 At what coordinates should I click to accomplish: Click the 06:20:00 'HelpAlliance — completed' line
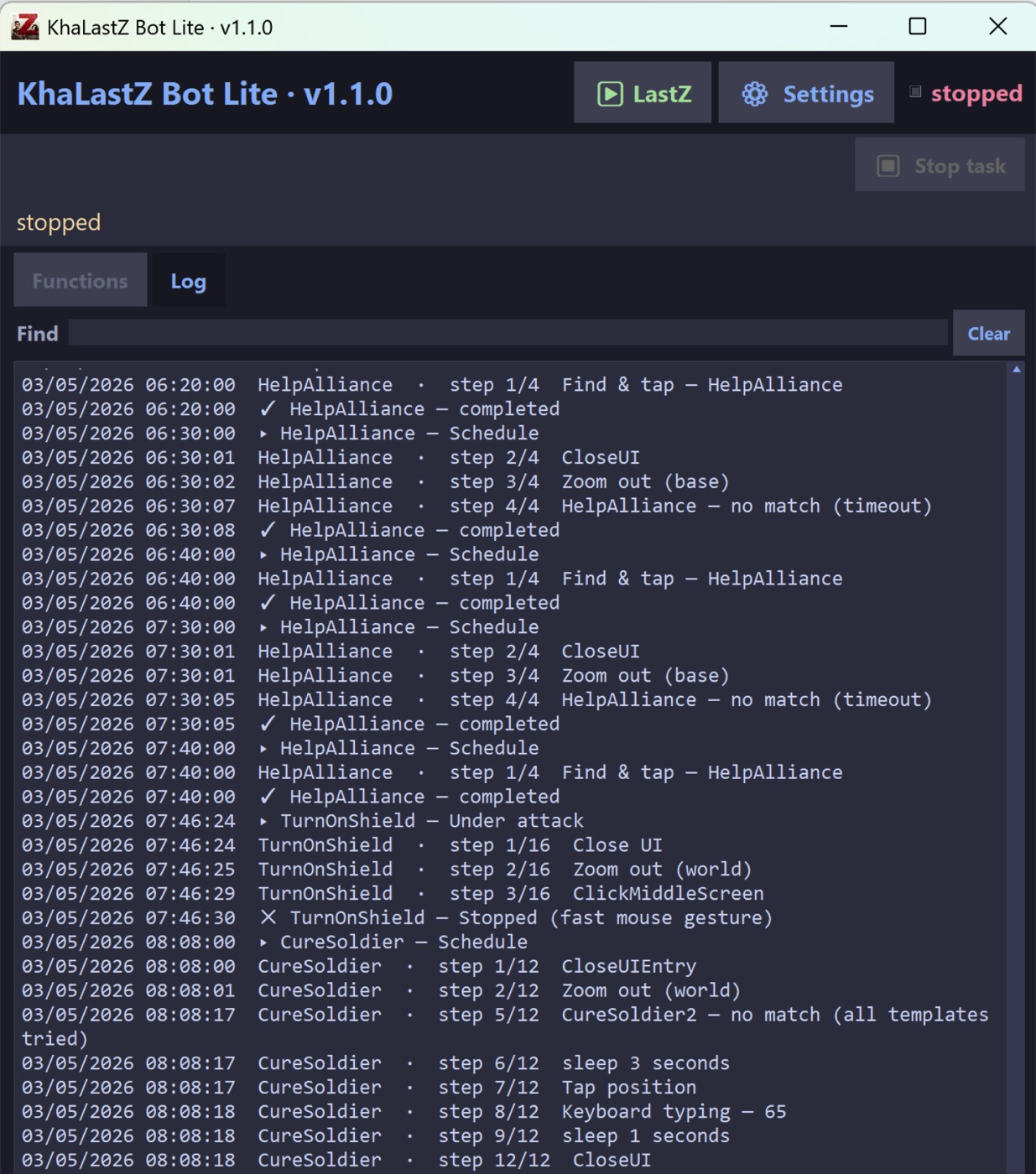[291, 409]
